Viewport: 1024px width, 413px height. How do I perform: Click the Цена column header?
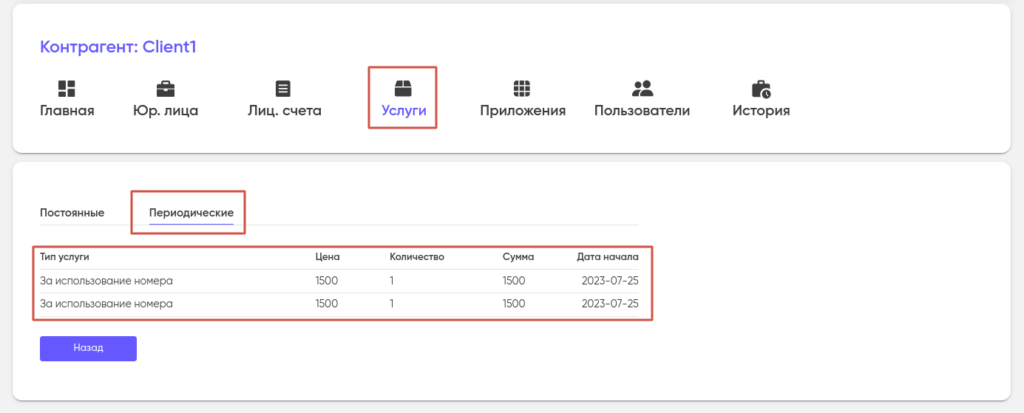(327, 257)
